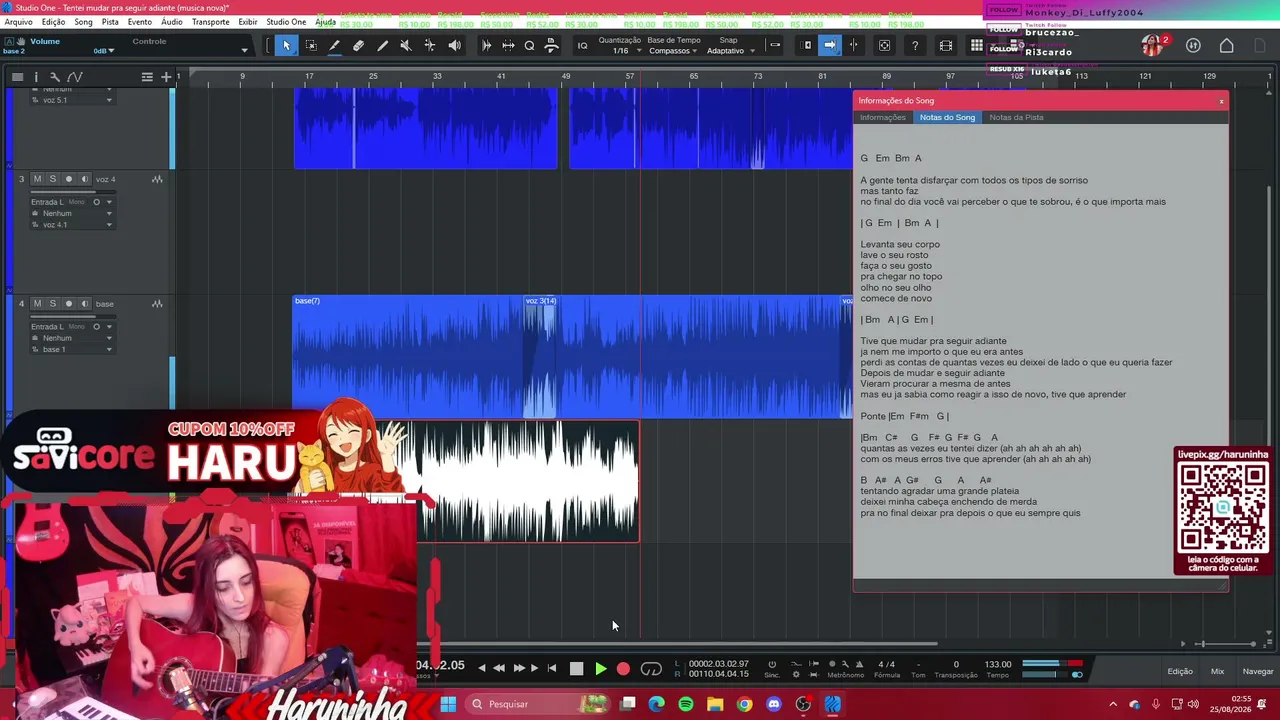Switch to Informações tab
Screen dimensions: 1280x720
(883, 117)
